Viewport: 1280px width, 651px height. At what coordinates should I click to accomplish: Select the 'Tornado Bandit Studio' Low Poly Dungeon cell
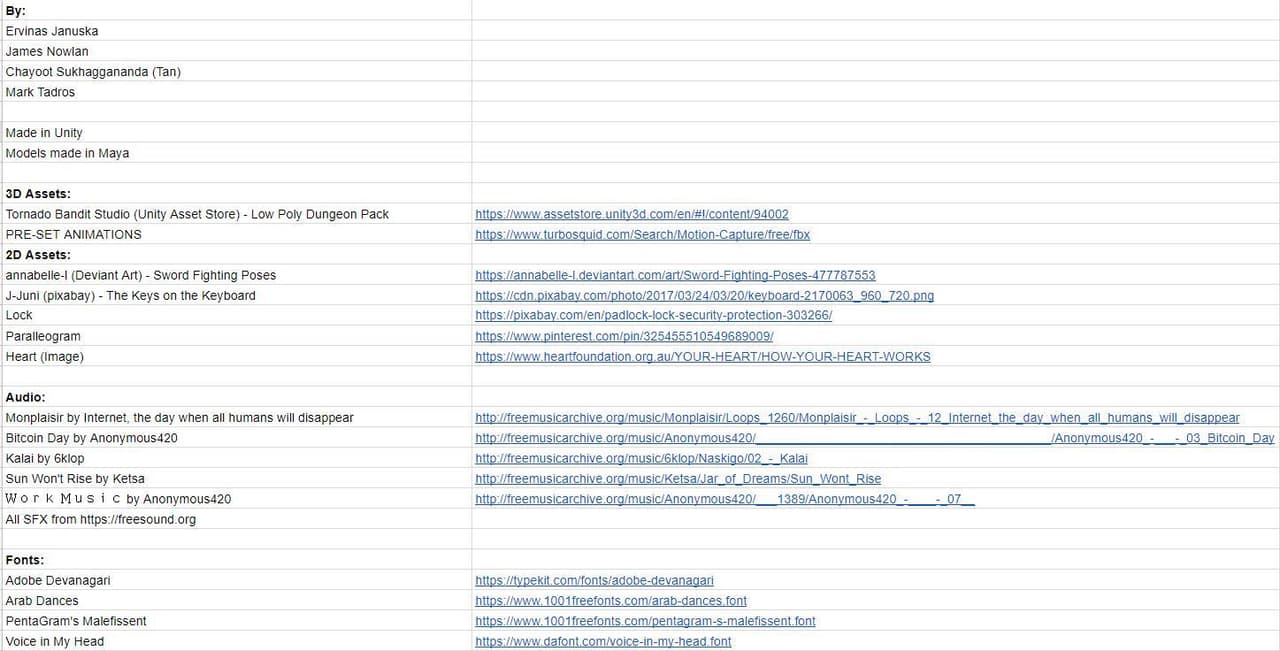click(236, 214)
